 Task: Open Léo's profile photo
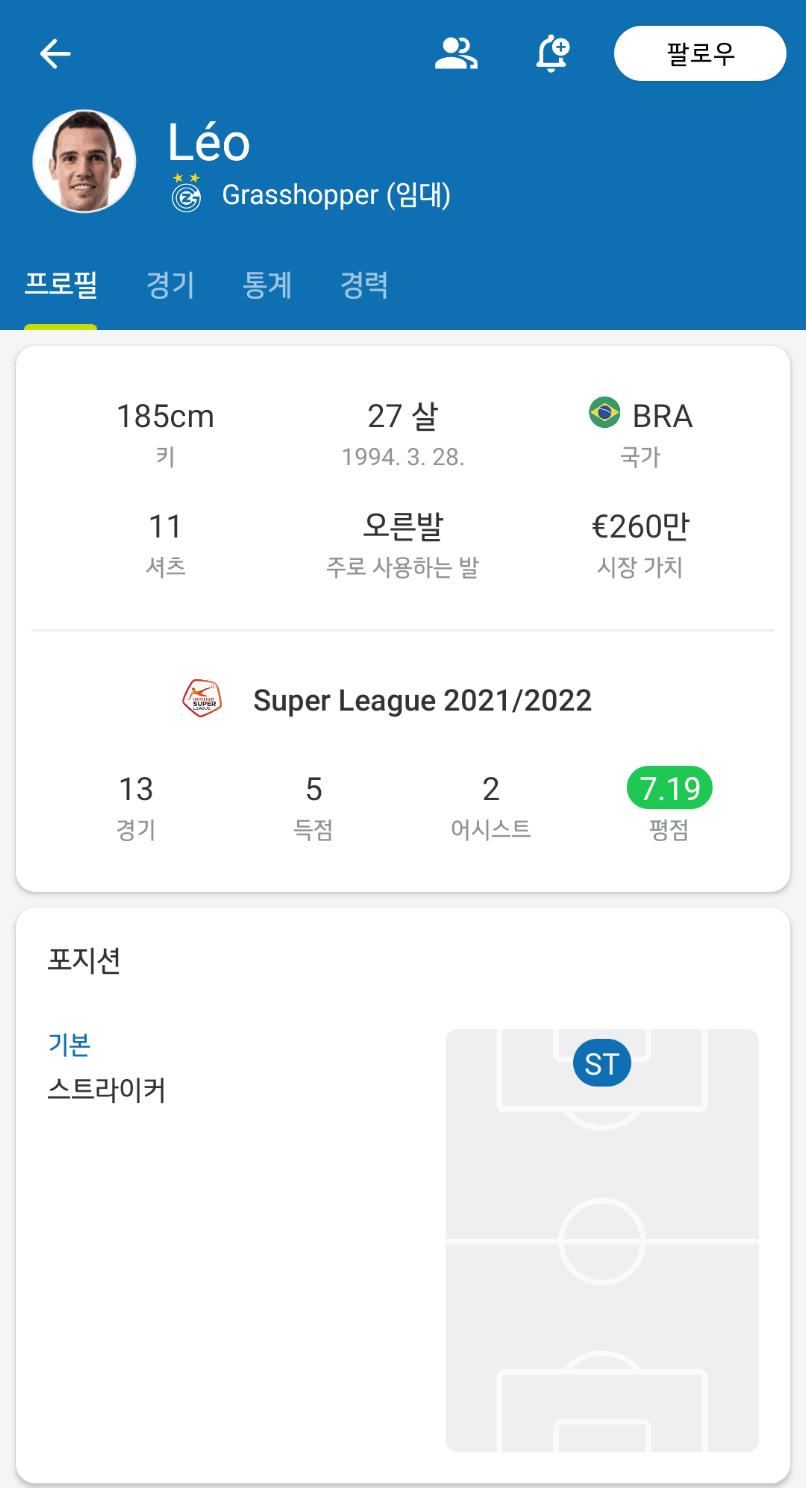(x=84, y=161)
